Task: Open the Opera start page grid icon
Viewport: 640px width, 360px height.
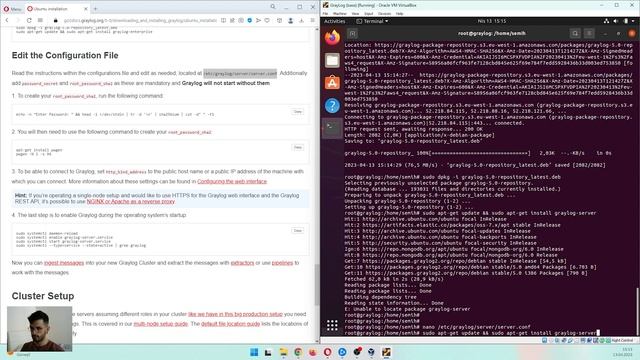Action: 40,20
